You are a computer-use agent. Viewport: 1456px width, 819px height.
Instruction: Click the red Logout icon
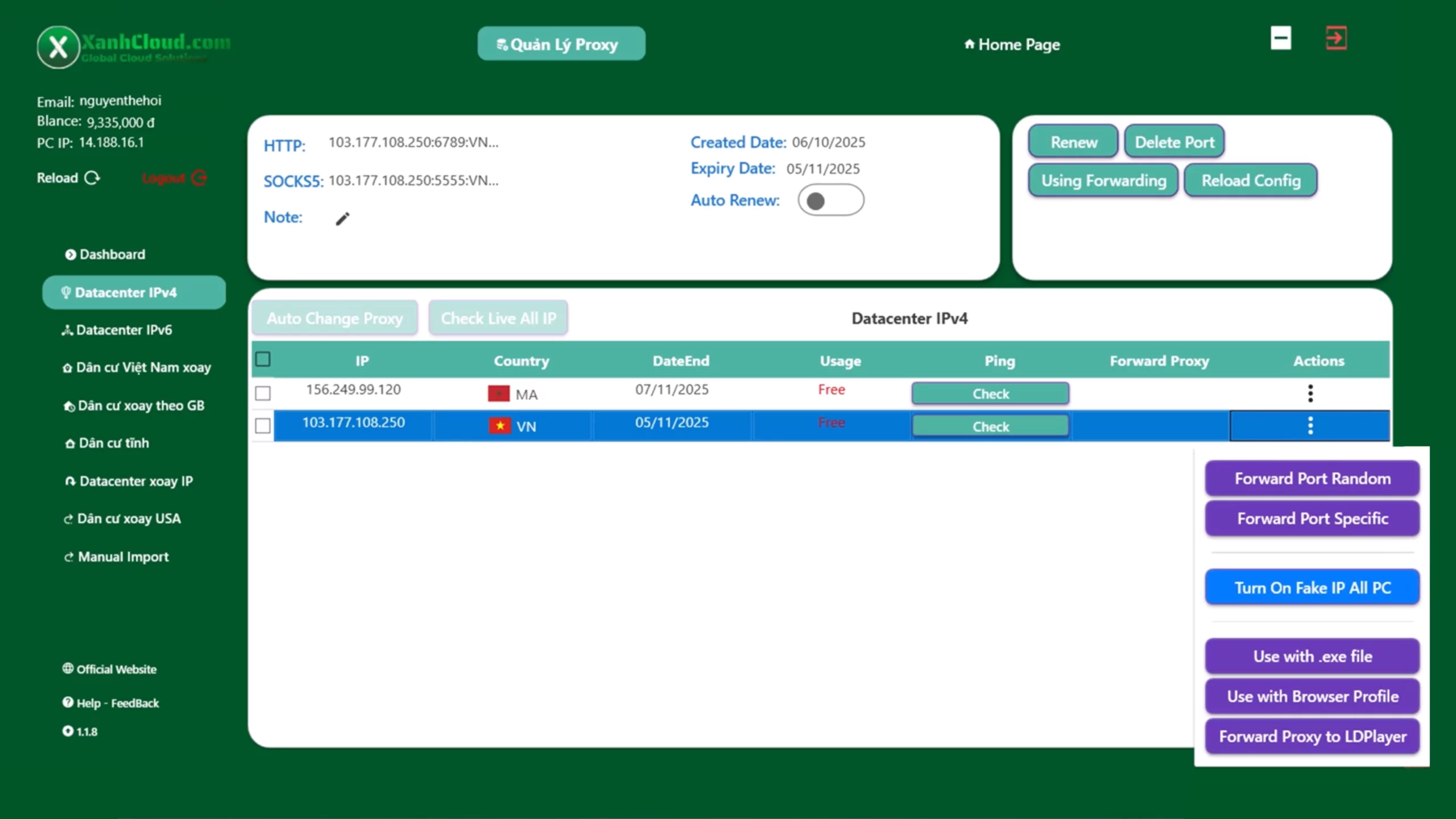[x=199, y=178]
